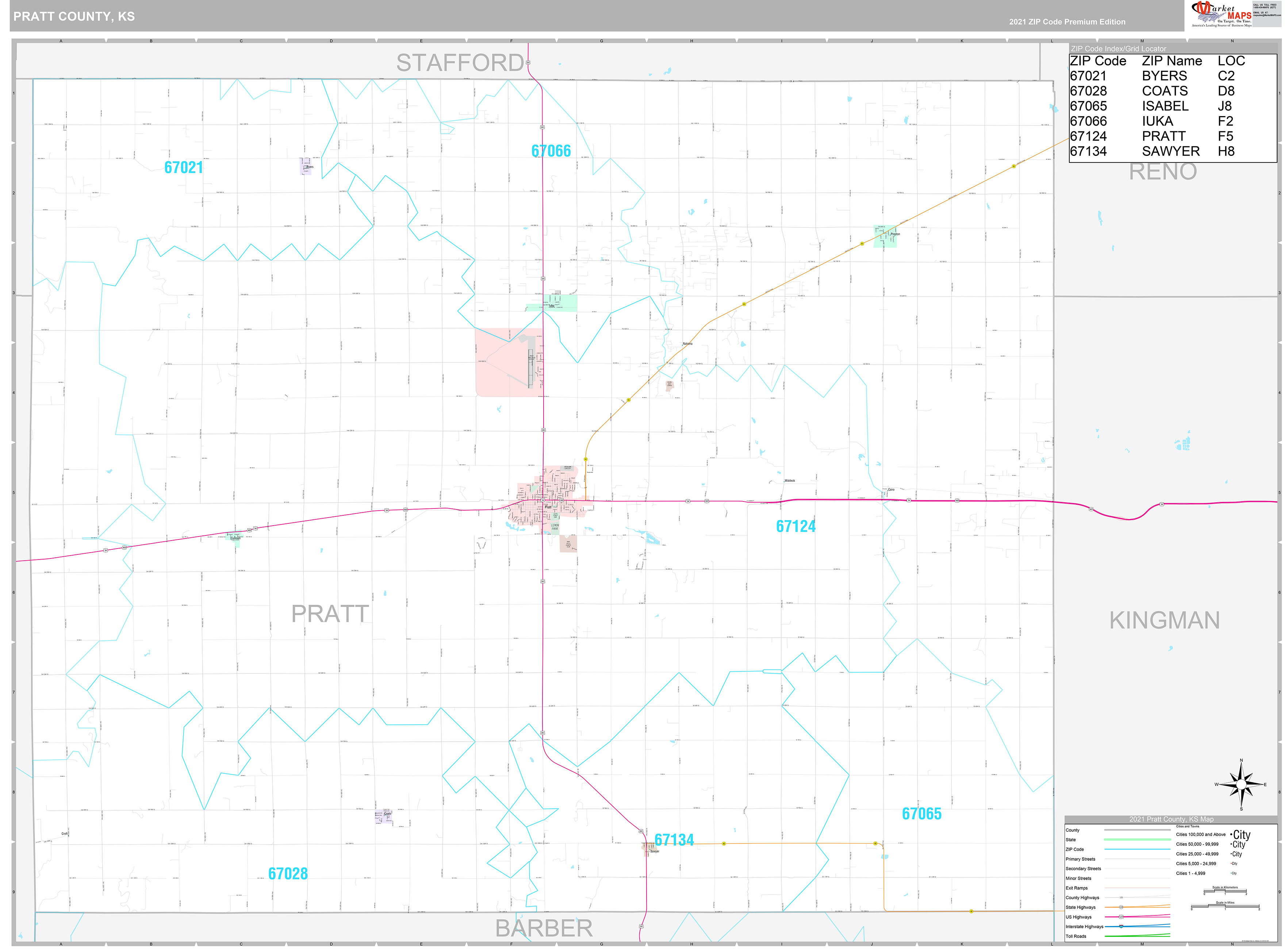
Task: Click the blue 67021 ZIP label on map
Action: coord(183,167)
